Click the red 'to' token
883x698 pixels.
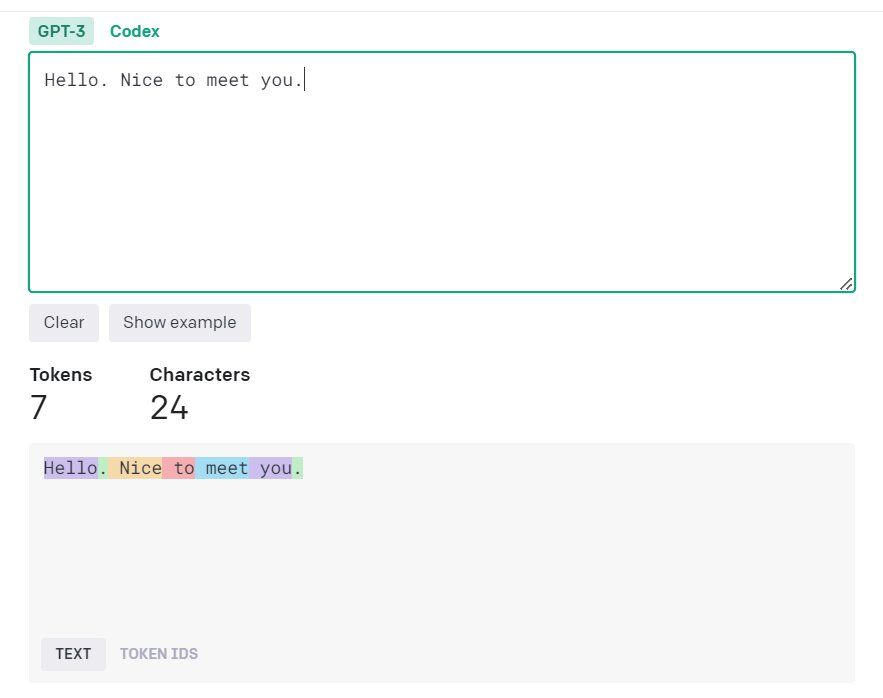click(181, 468)
